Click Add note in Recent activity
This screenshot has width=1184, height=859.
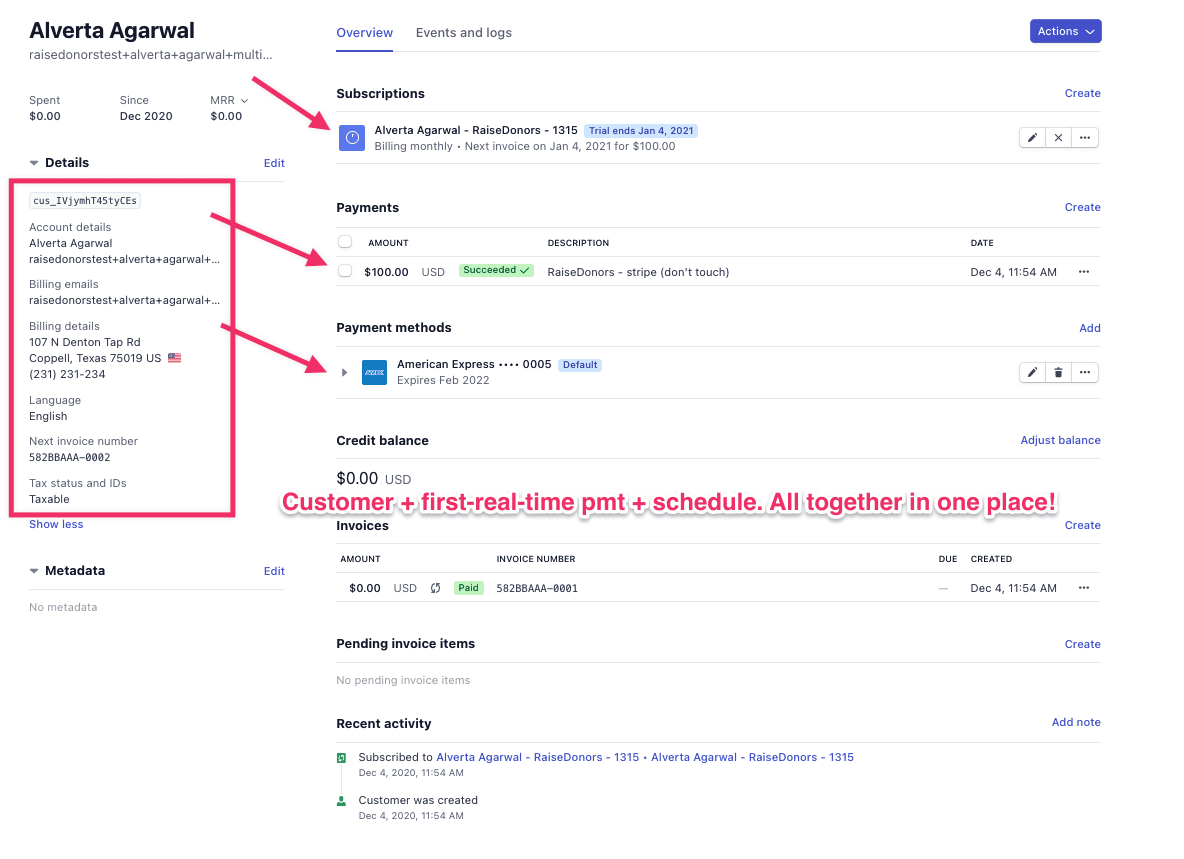point(1076,722)
